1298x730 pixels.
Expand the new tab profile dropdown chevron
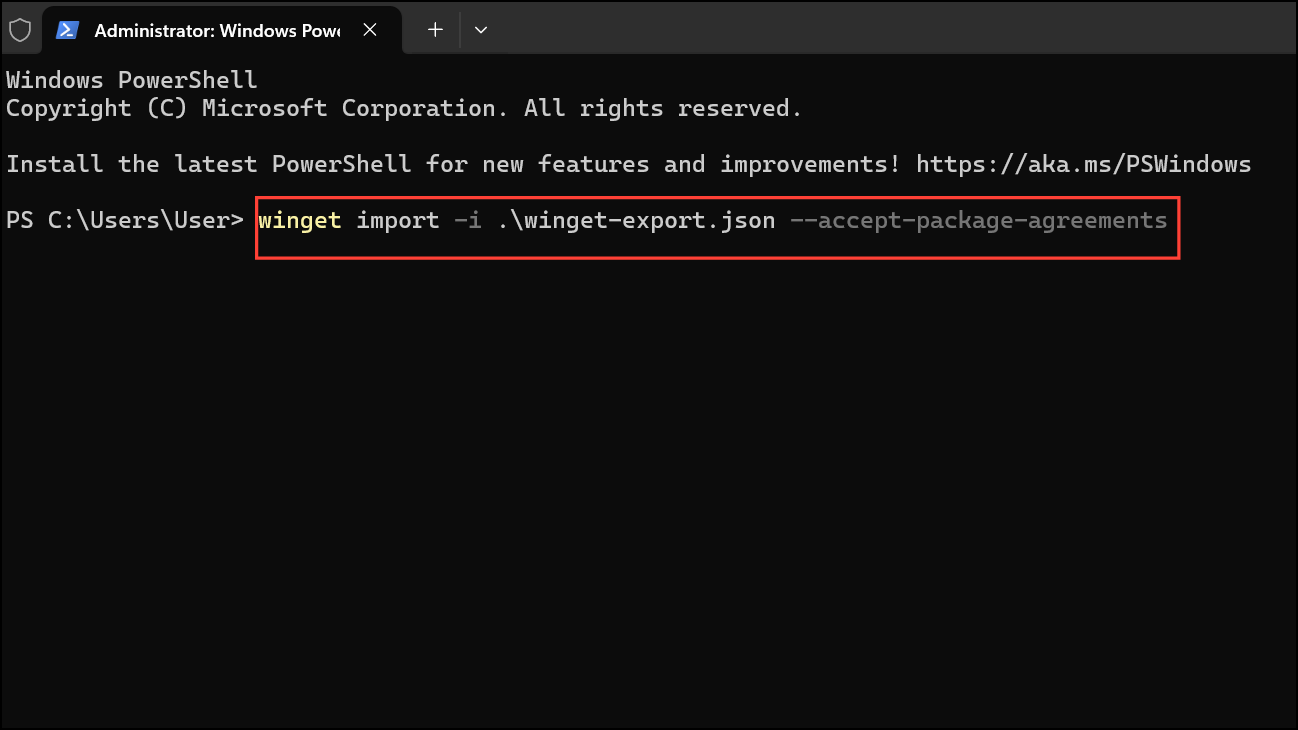click(x=481, y=30)
